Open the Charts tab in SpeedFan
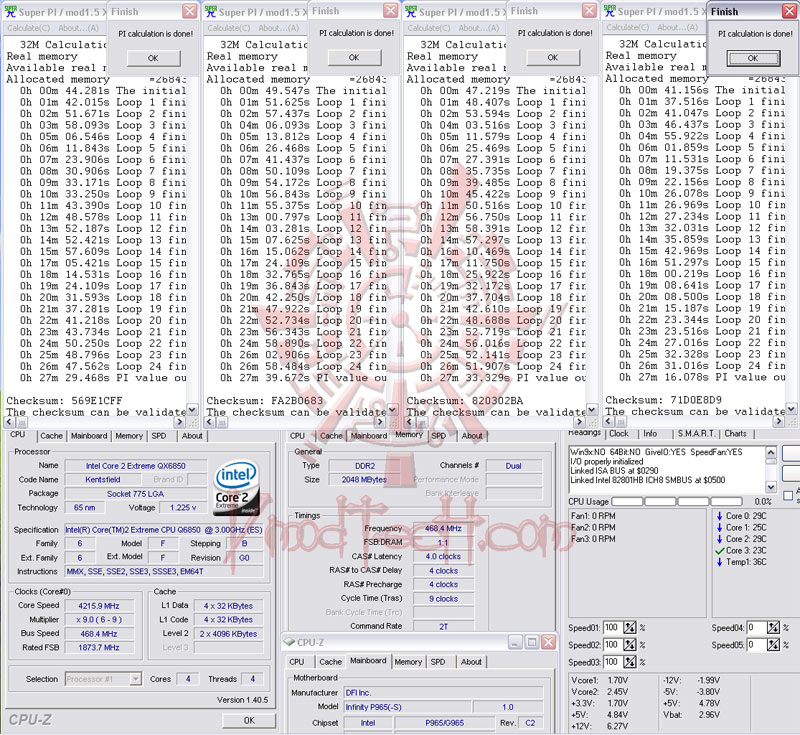Viewport: 800px width, 735px height. [x=735, y=434]
